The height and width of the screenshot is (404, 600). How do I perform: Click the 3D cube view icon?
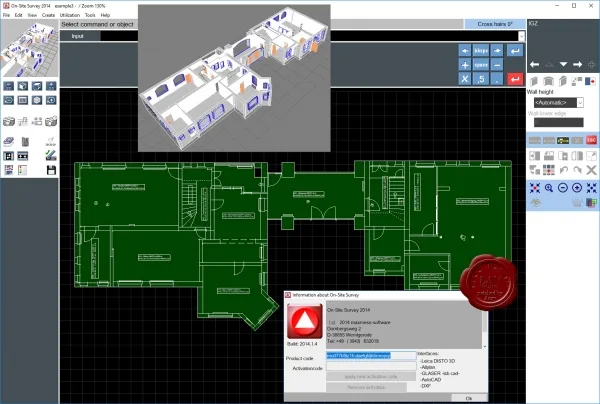(x=23, y=86)
